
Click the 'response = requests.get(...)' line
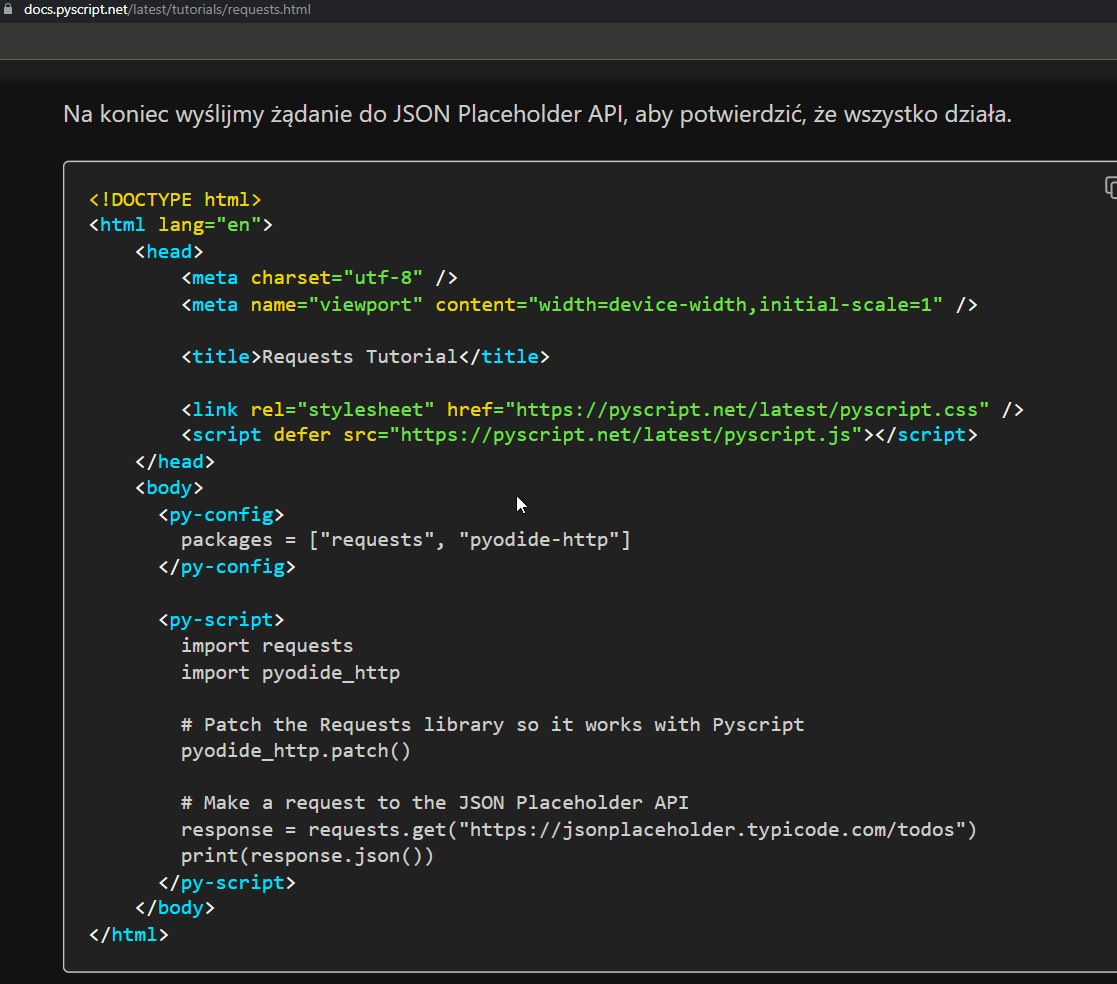click(x=579, y=830)
